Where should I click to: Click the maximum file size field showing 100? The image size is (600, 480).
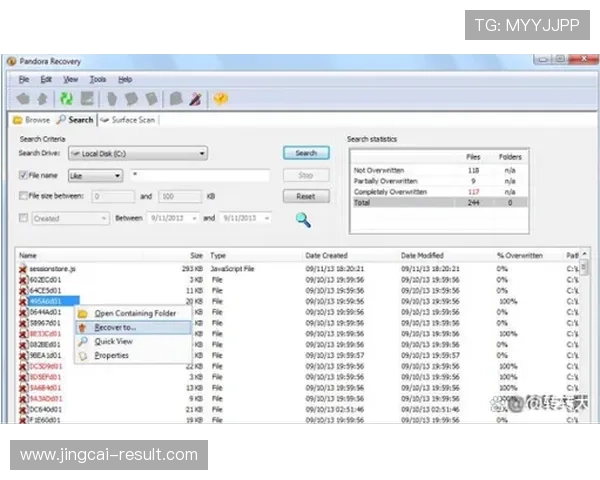pyautogui.click(x=180, y=196)
